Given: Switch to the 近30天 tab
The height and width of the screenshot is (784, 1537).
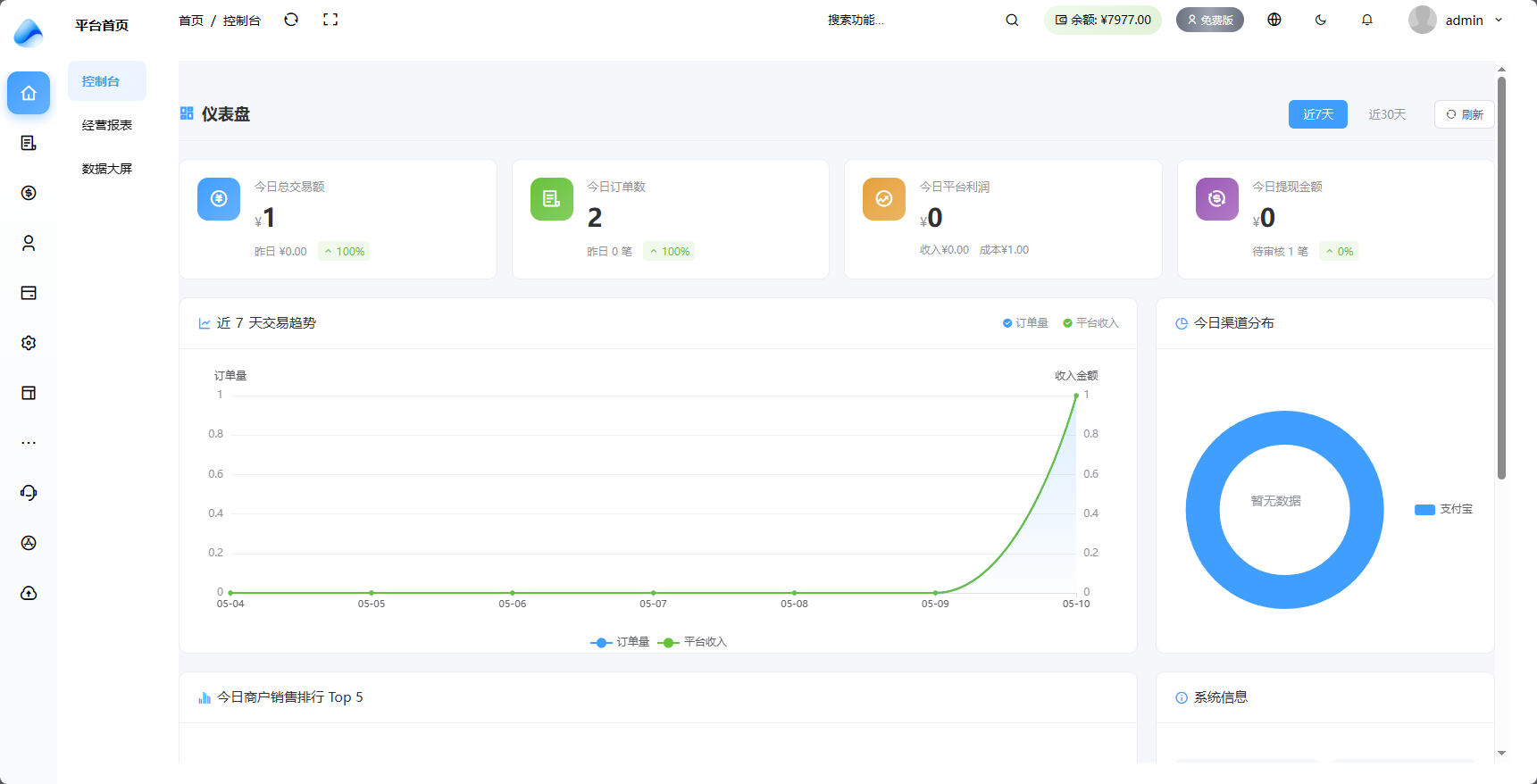Looking at the screenshot, I should coord(1387,114).
